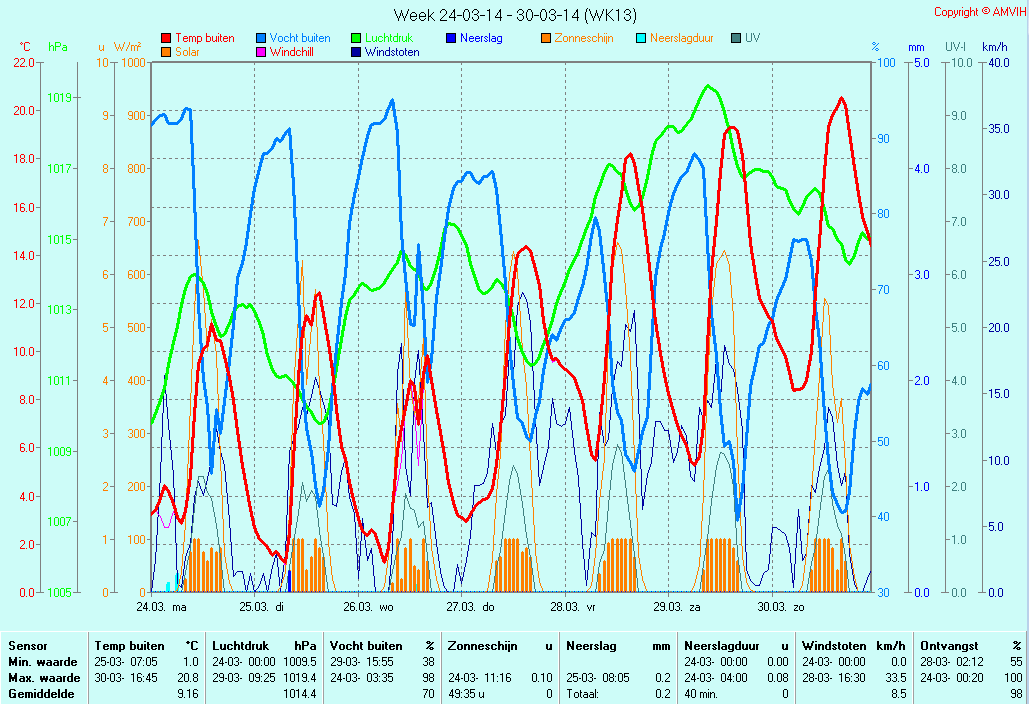Click the 29.03. za date label
The image size is (1029, 704).
(677, 606)
